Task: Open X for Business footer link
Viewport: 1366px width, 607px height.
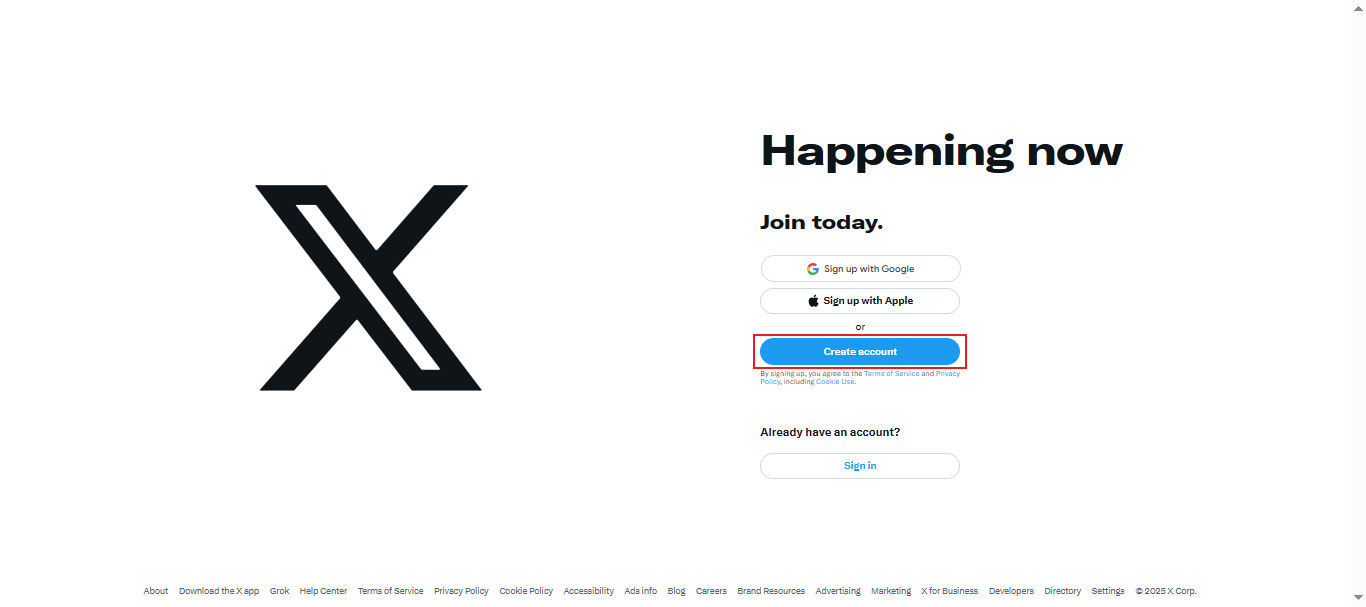Action: (949, 591)
